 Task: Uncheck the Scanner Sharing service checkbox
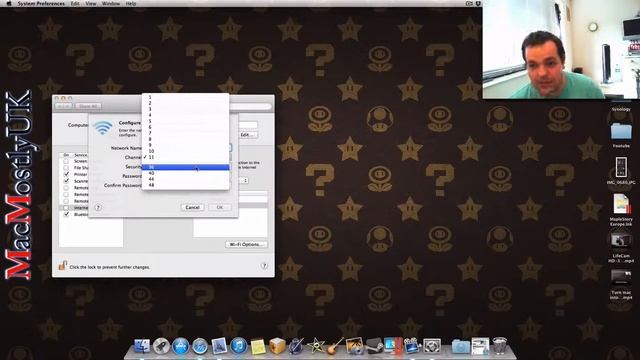[66, 181]
